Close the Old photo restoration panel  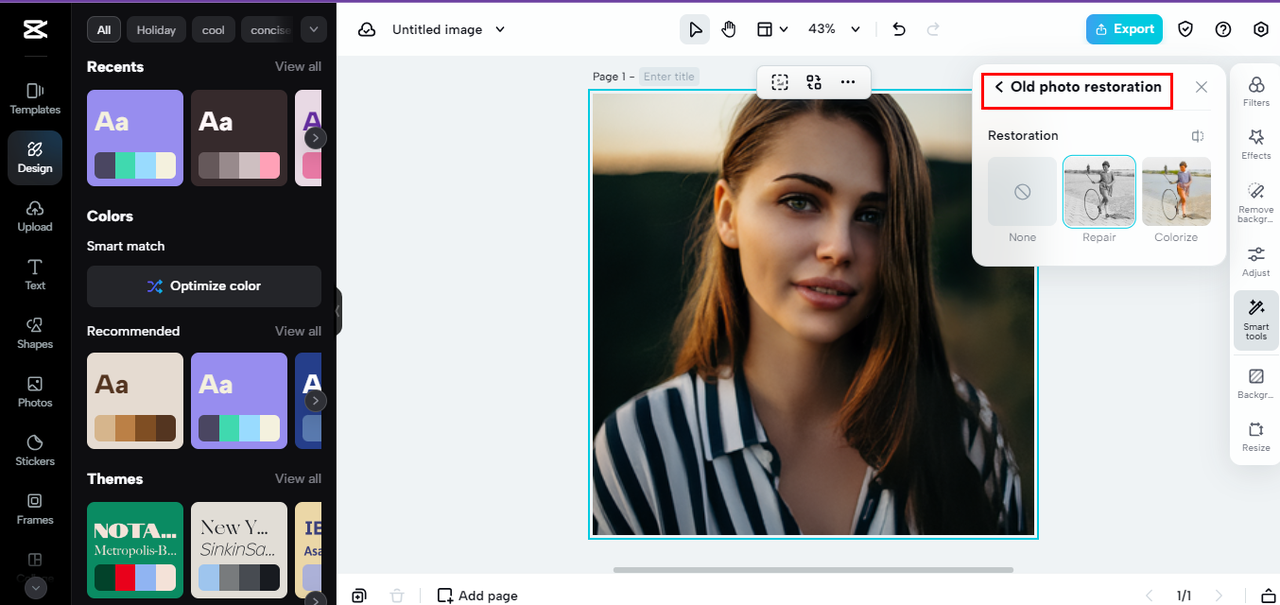[1201, 87]
